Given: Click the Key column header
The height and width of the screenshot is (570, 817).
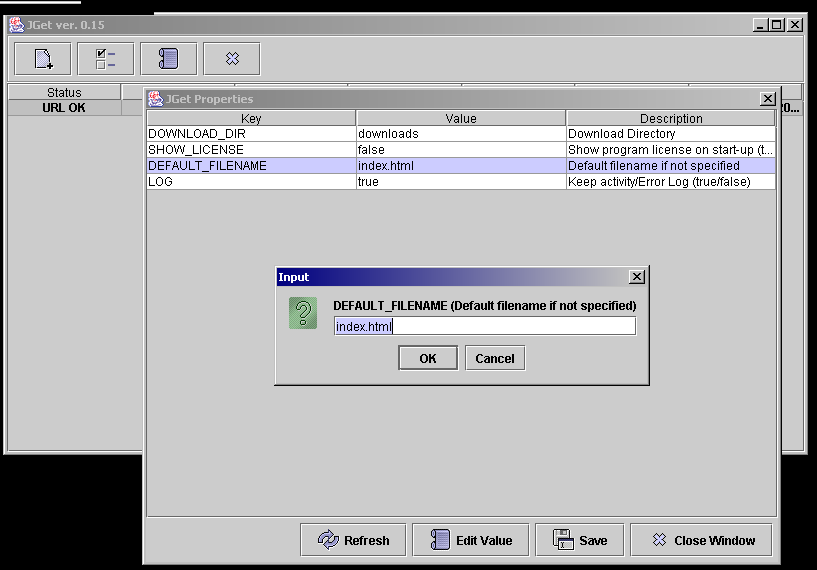Looking at the screenshot, I should tap(251, 118).
